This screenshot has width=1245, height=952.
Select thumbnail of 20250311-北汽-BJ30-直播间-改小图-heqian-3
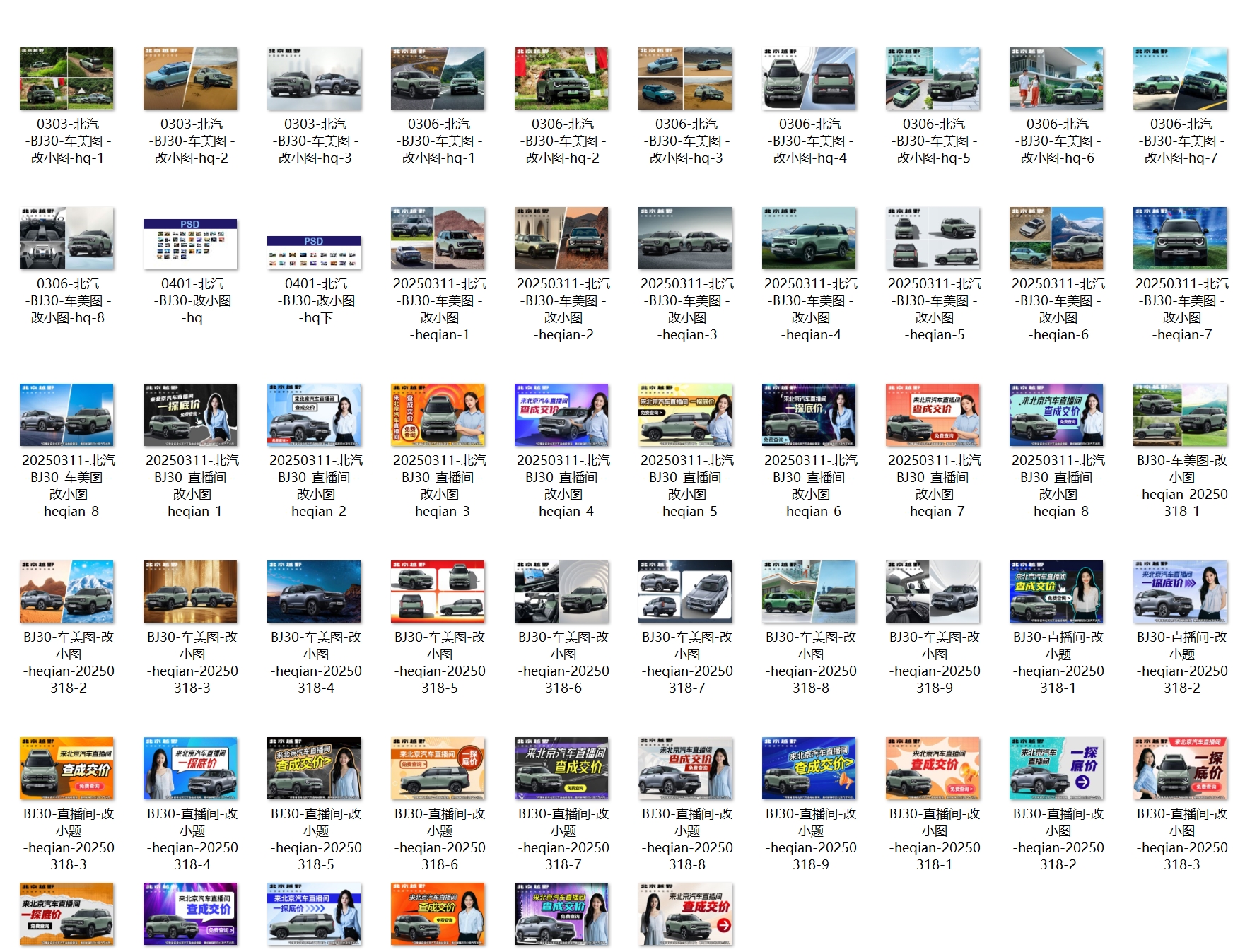[438, 415]
